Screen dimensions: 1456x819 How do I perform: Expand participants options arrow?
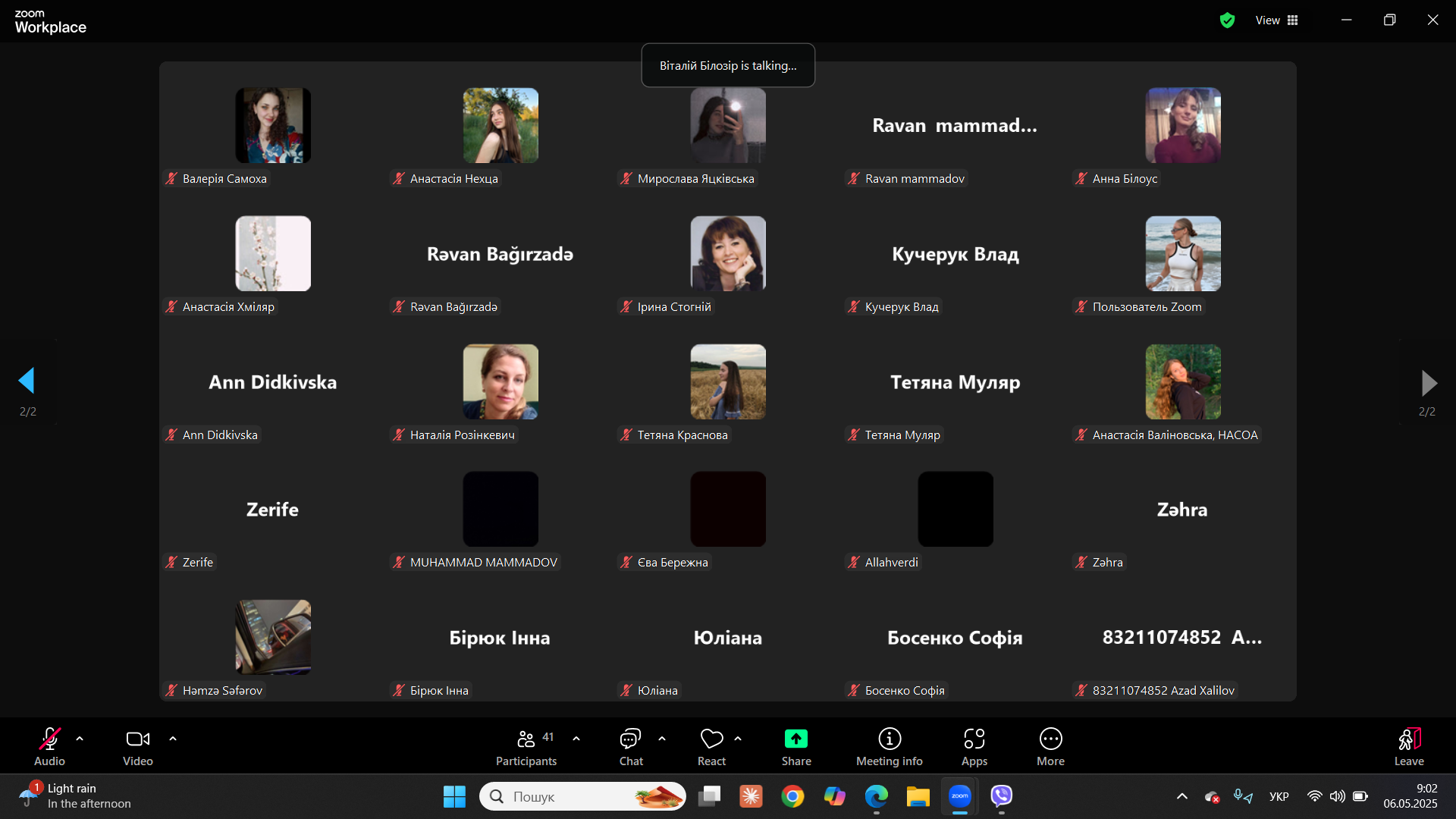click(x=576, y=738)
